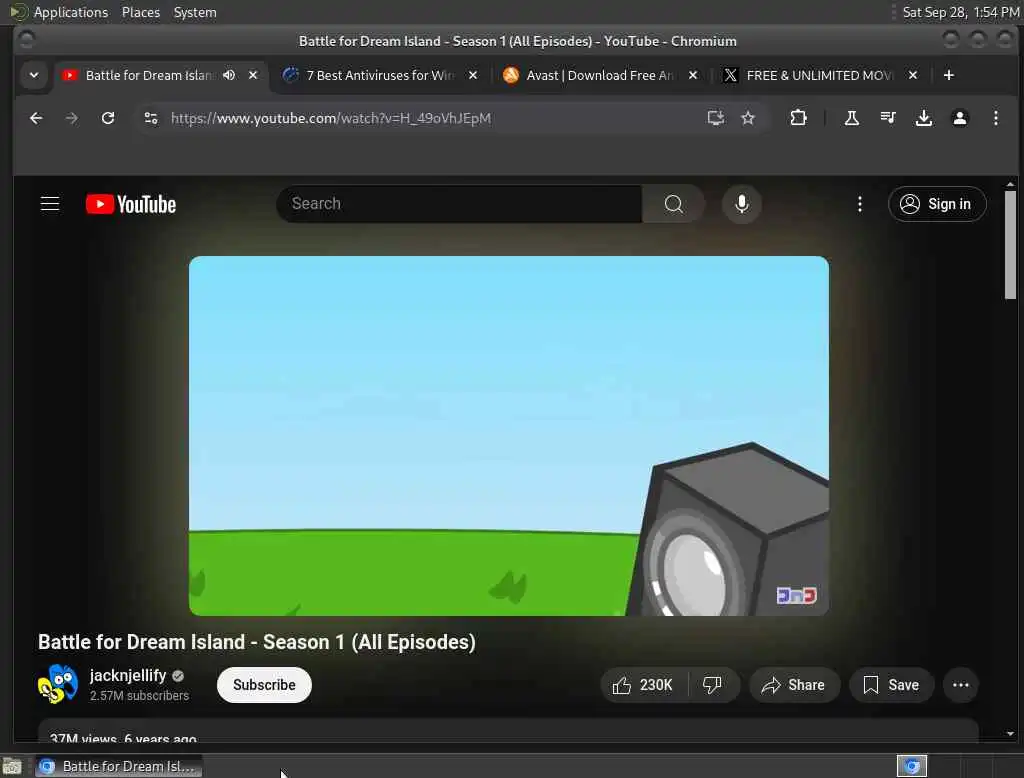Open site information icon in address bar

pos(151,118)
